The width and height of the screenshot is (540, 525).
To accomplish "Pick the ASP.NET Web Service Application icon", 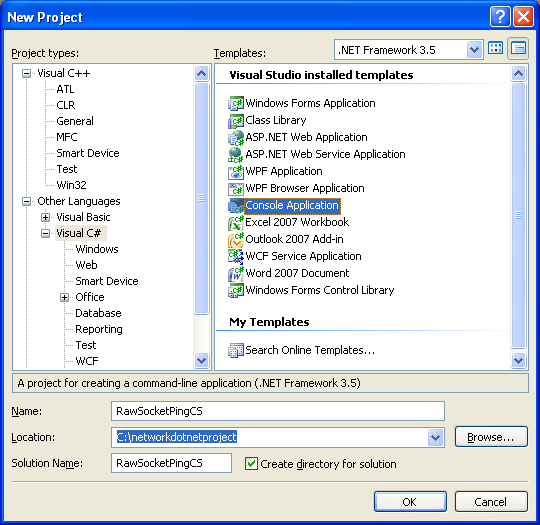I will (x=236, y=154).
